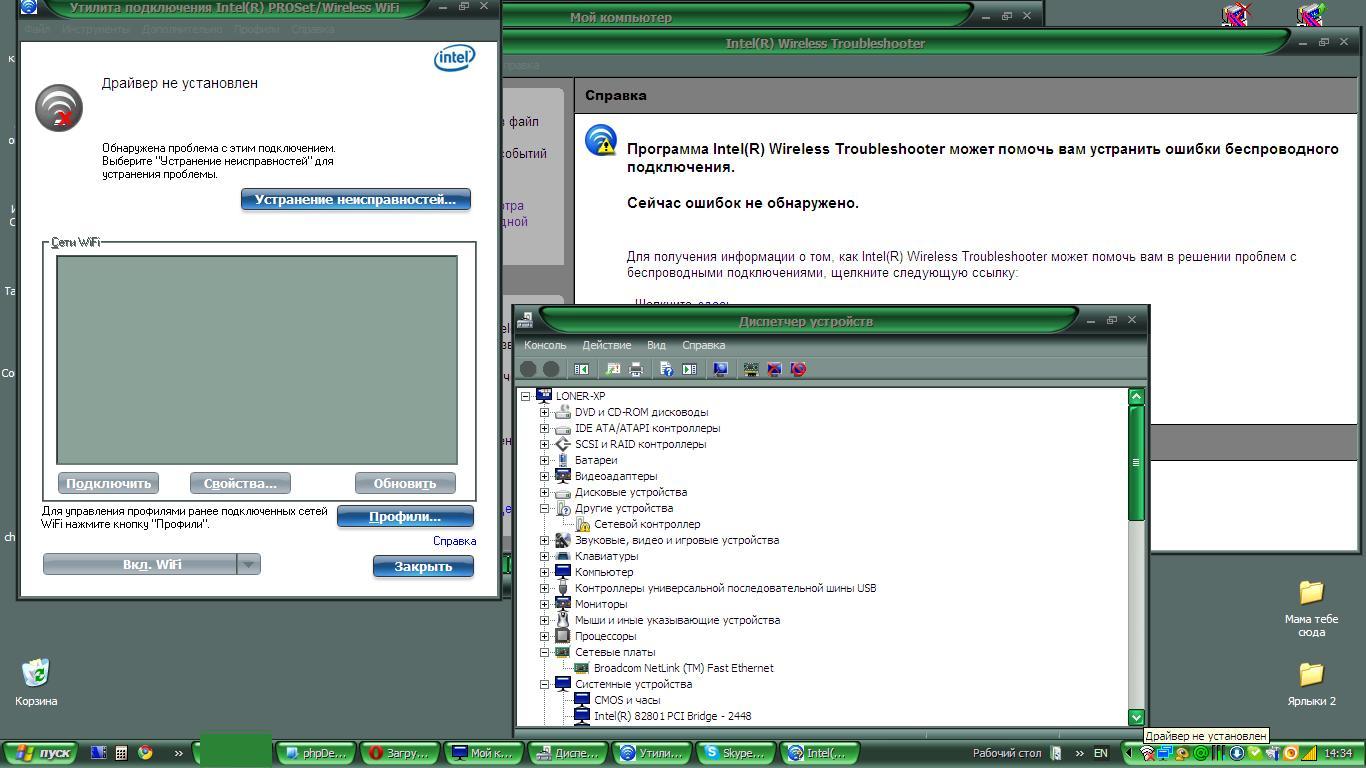This screenshot has height=768, width=1366.
Task: Click the print icon in Device Manager toolbar
Action: [636, 369]
